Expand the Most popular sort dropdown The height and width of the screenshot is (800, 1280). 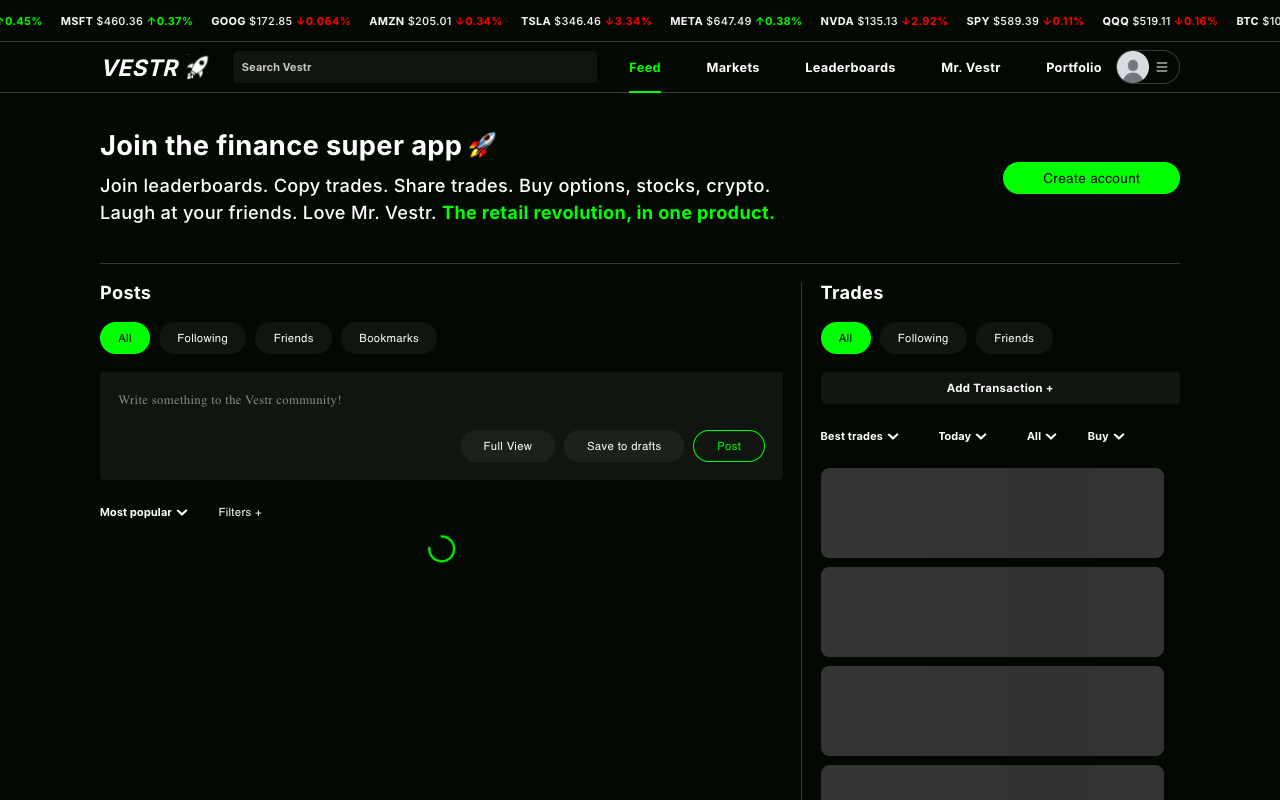pyautogui.click(x=144, y=512)
